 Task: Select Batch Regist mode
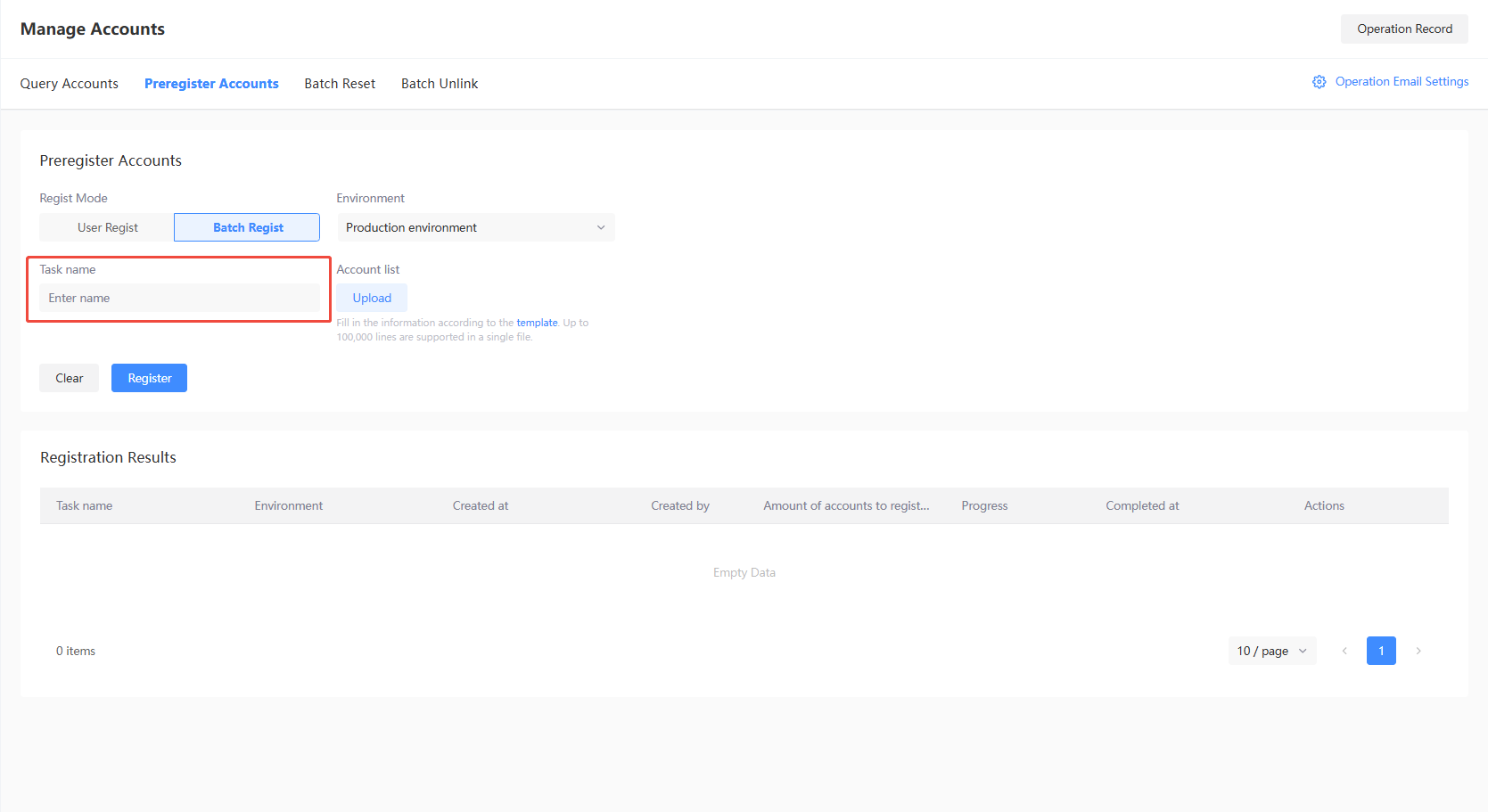247,227
